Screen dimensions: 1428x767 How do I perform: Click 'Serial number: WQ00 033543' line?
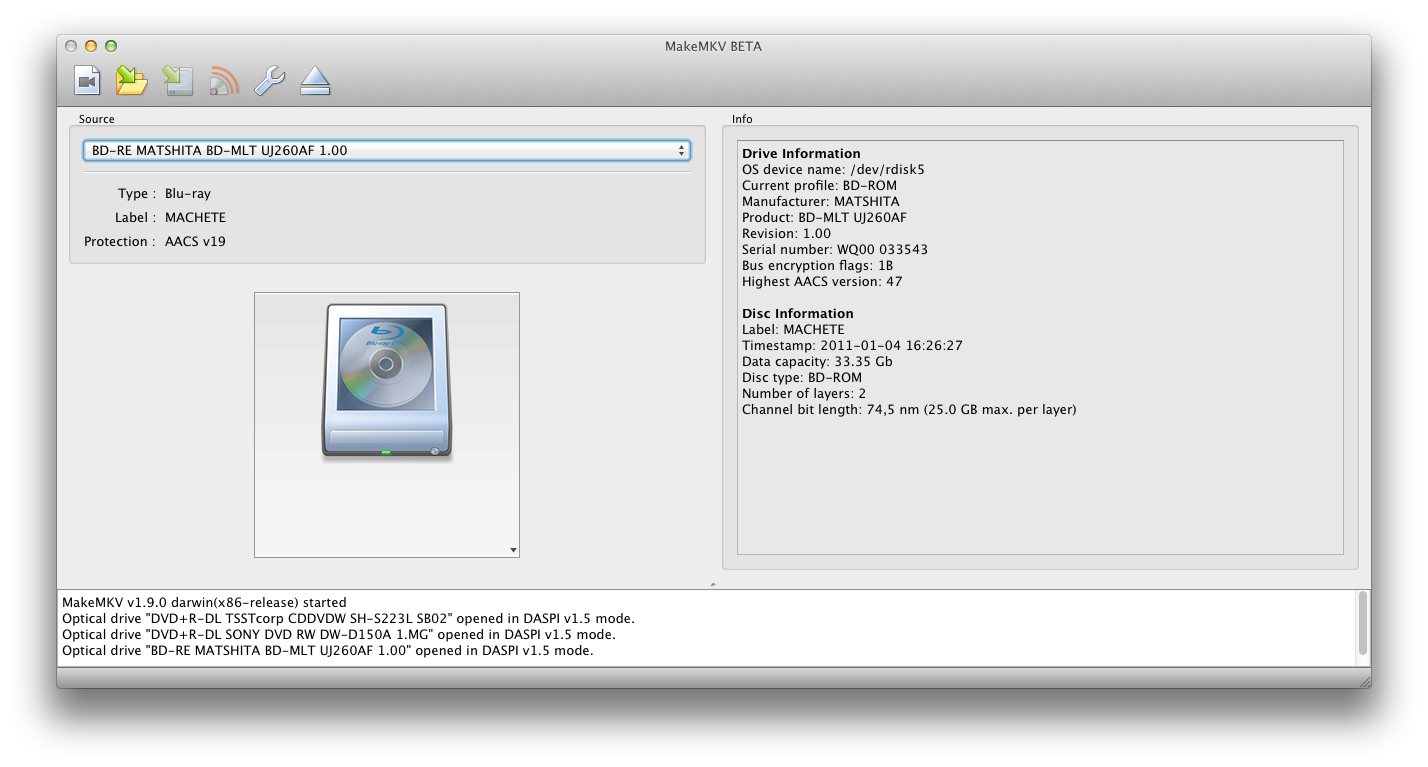coord(835,250)
